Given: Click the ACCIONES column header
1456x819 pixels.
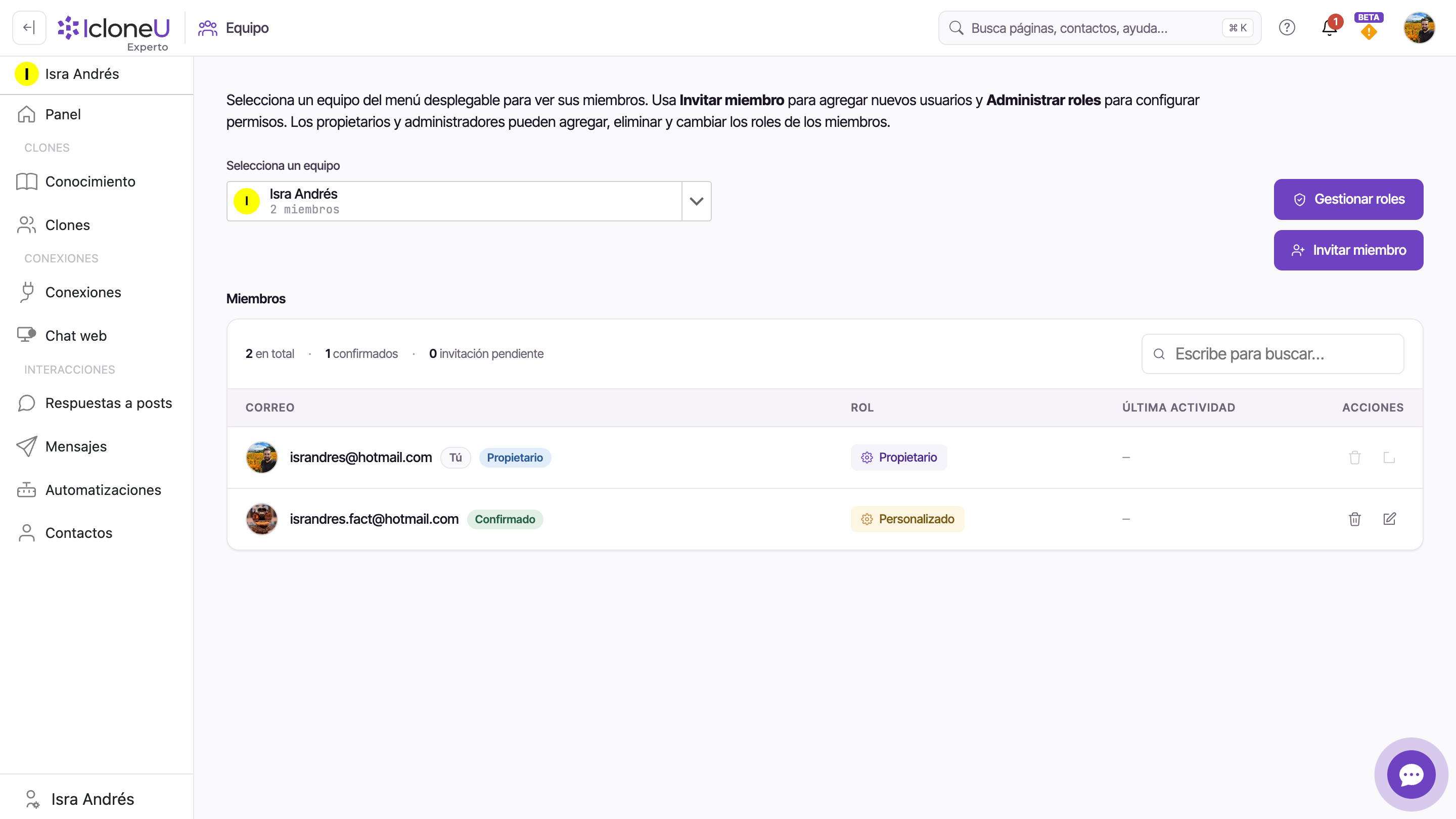Looking at the screenshot, I should [1373, 407].
